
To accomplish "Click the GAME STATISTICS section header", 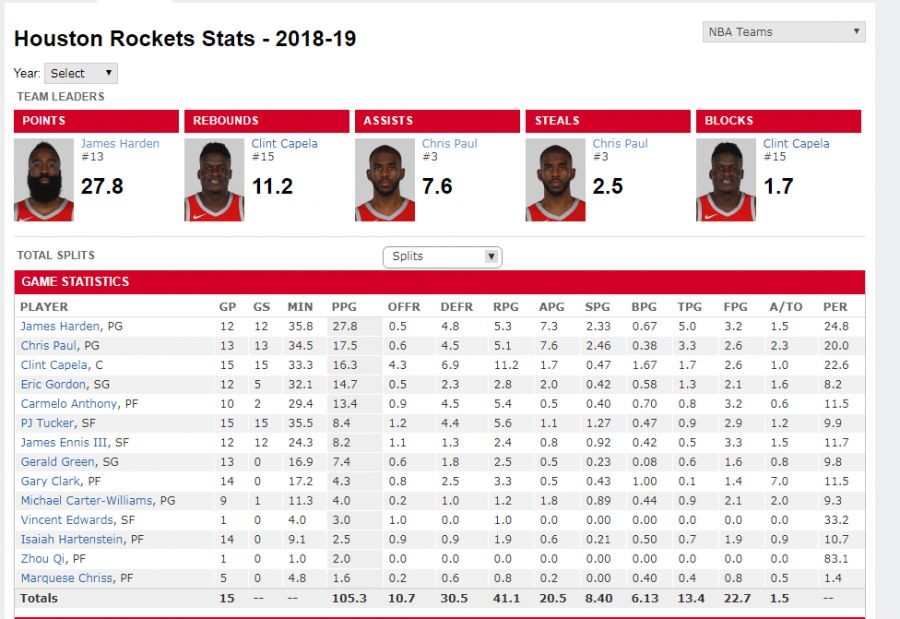I will pos(440,282).
